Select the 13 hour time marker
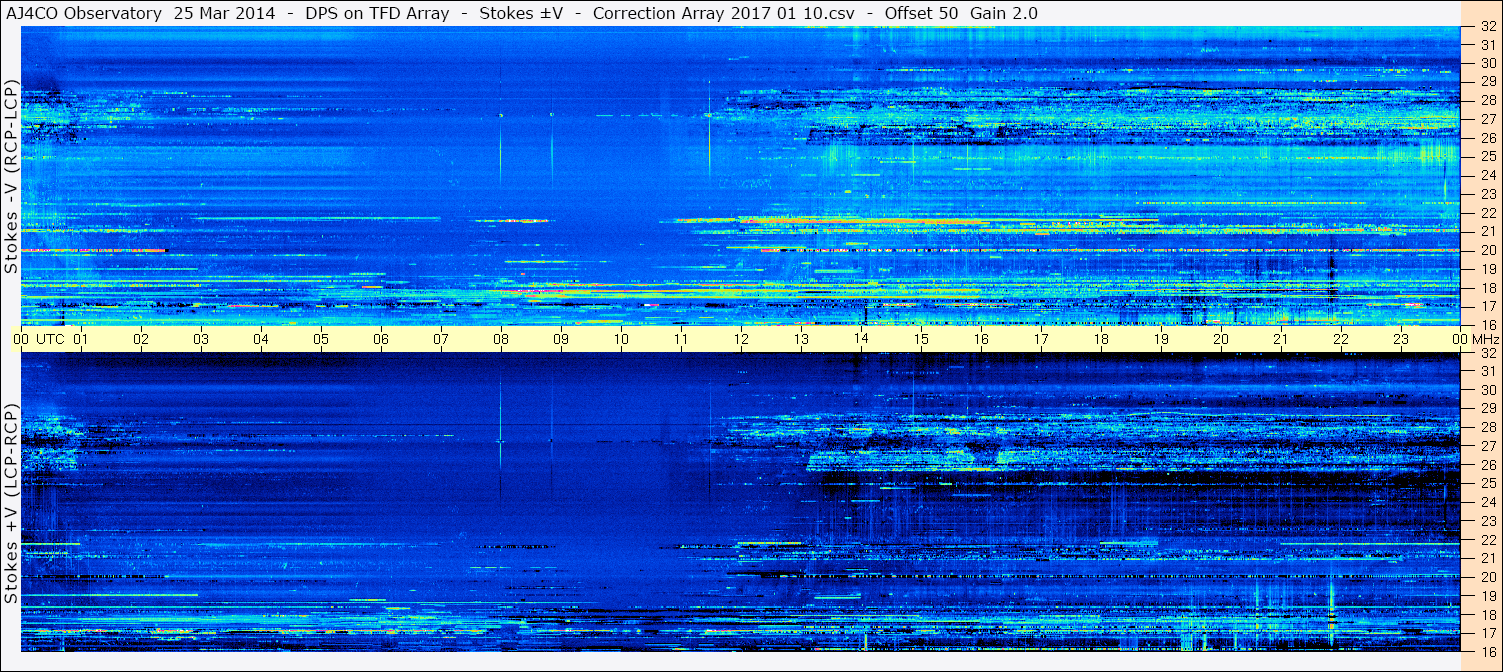Viewport: 1503px width, 672px height. [x=801, y=339]
